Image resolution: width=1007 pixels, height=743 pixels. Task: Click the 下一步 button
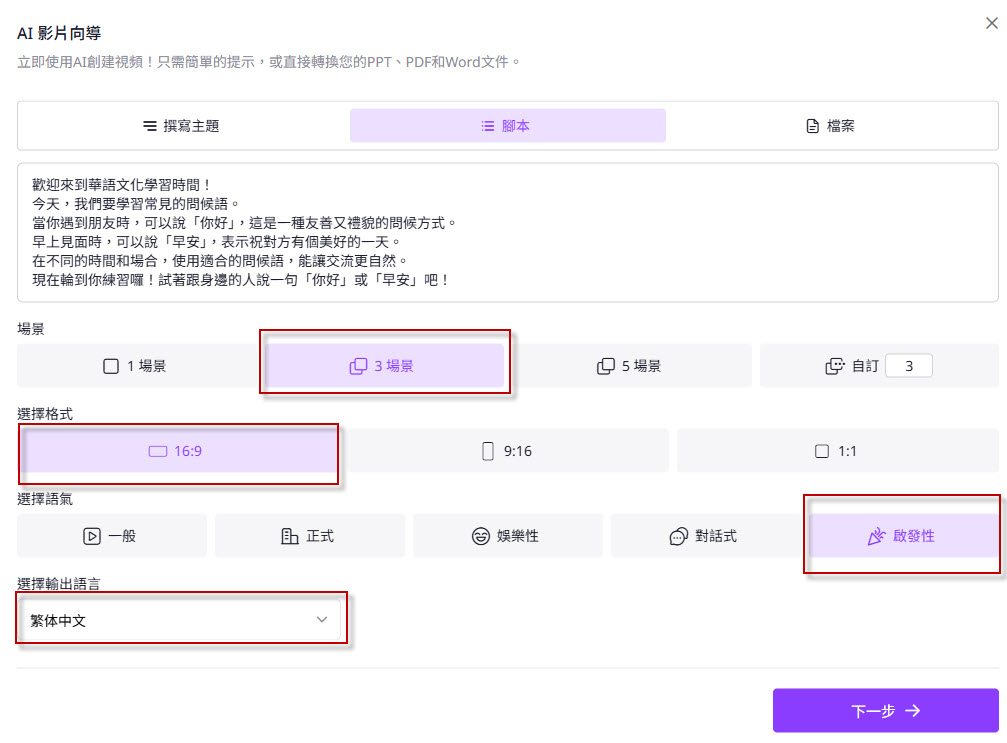pyautogui.click(x=885, y=711)
